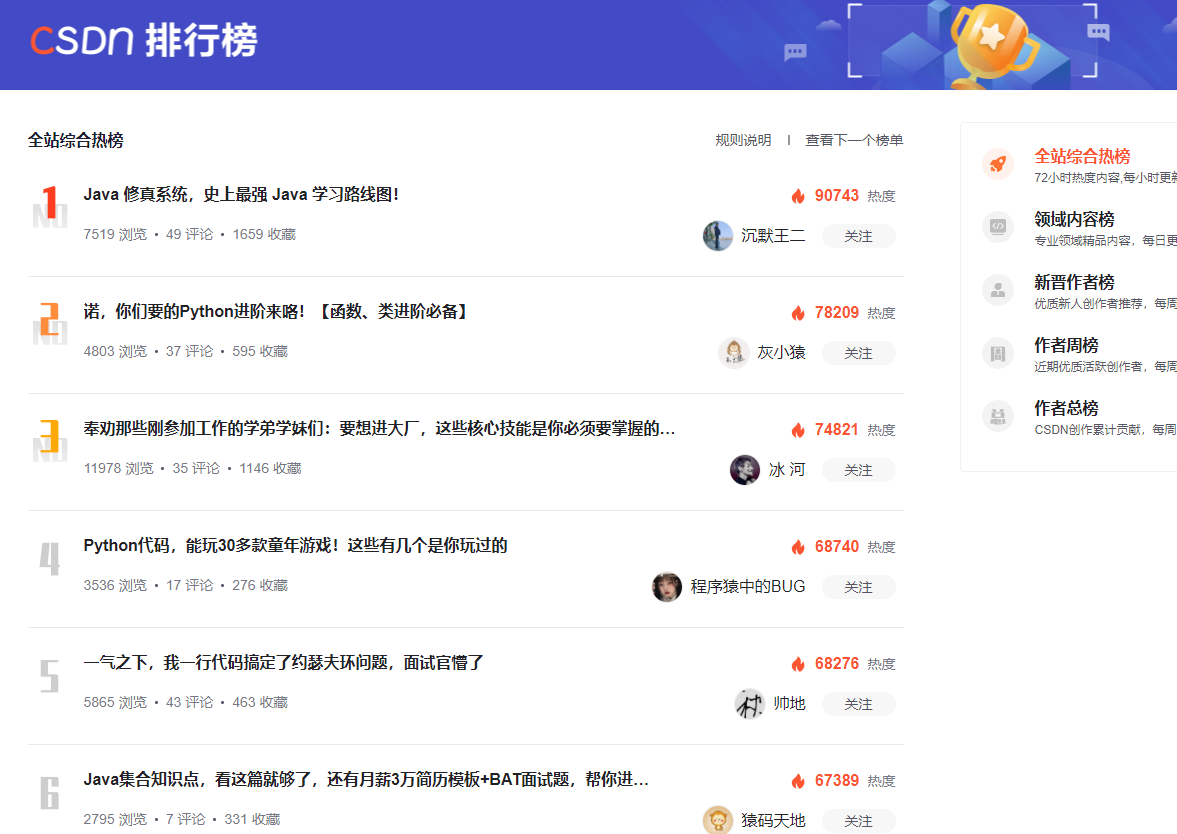Click the flame icon next to 78209

coord(797,313)
